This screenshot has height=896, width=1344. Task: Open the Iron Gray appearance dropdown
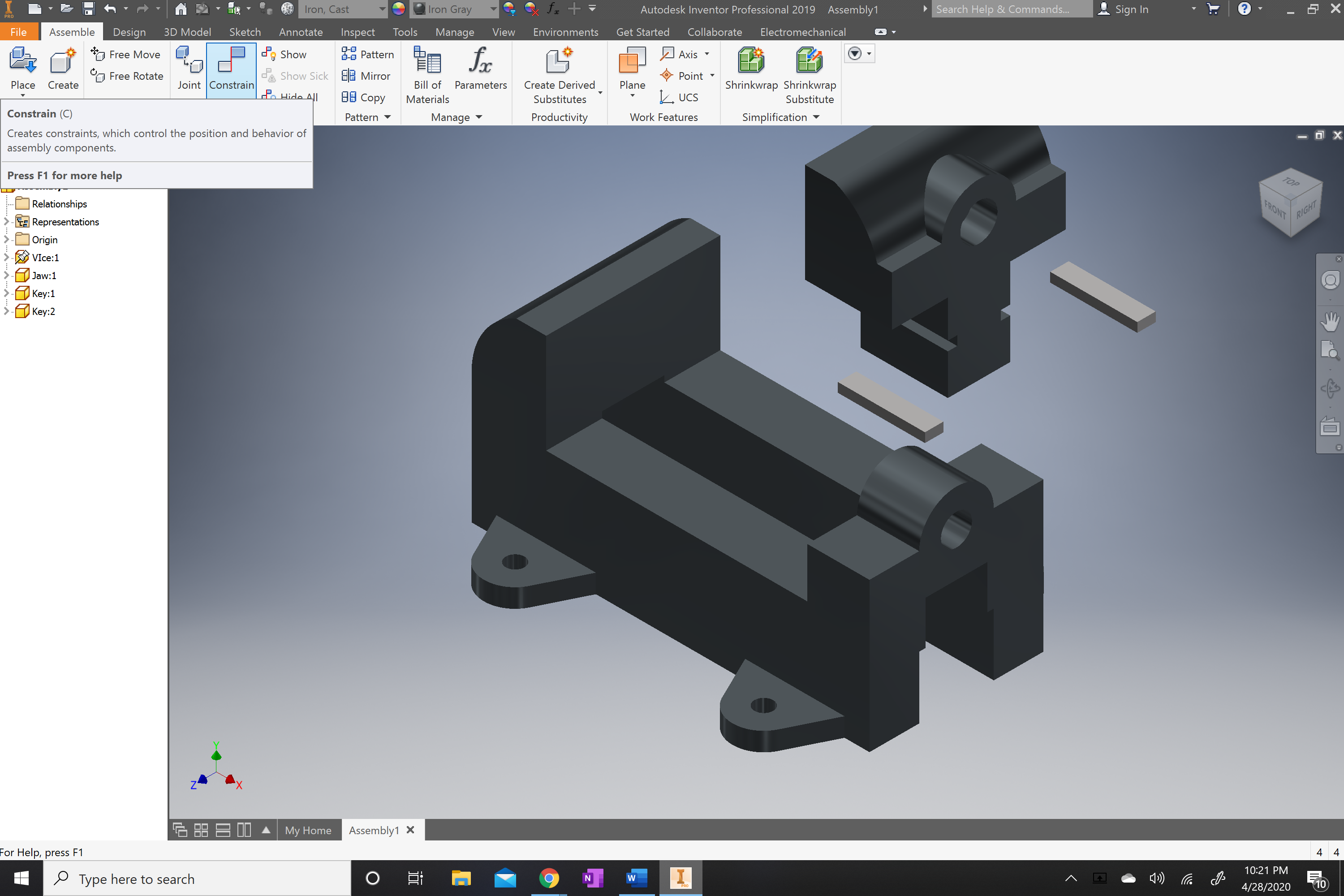(493, 9)
